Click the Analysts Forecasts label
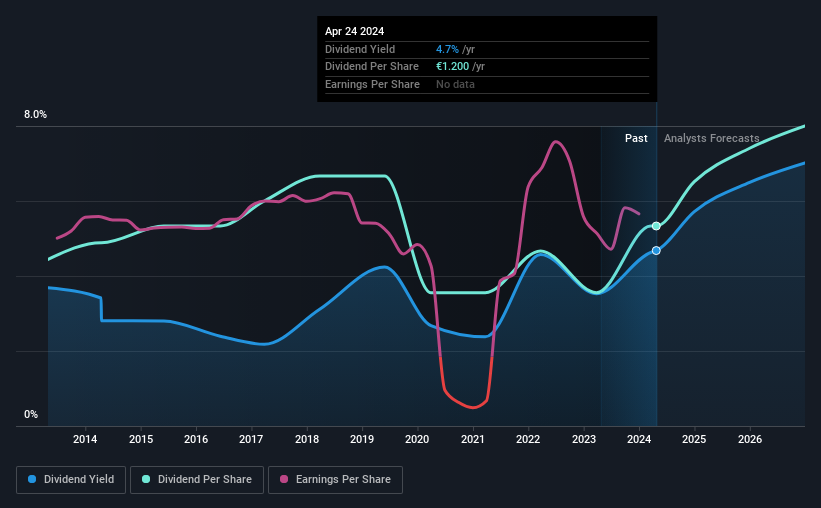Viewport: 821px width, 508px height. 712,138
